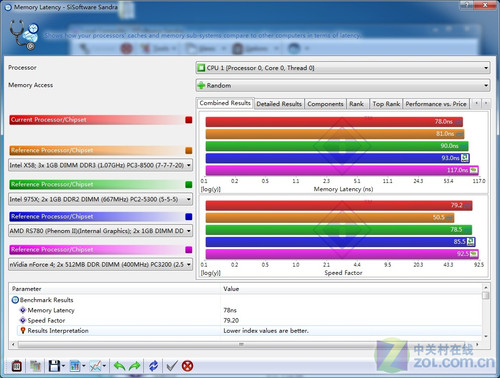
Task: Click the 79.20 Speed Factor value
Action: point(231,321)
